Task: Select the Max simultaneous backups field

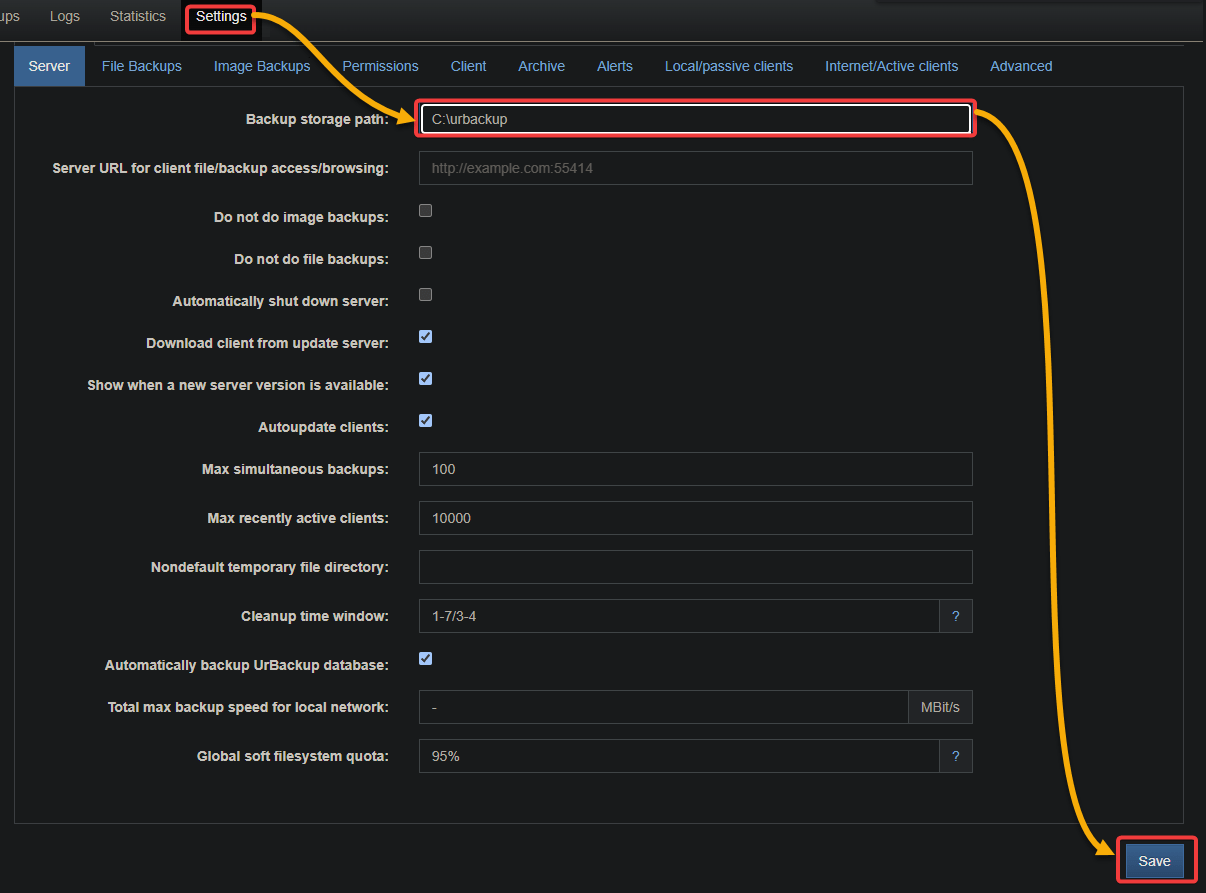Action: point(695,469)
